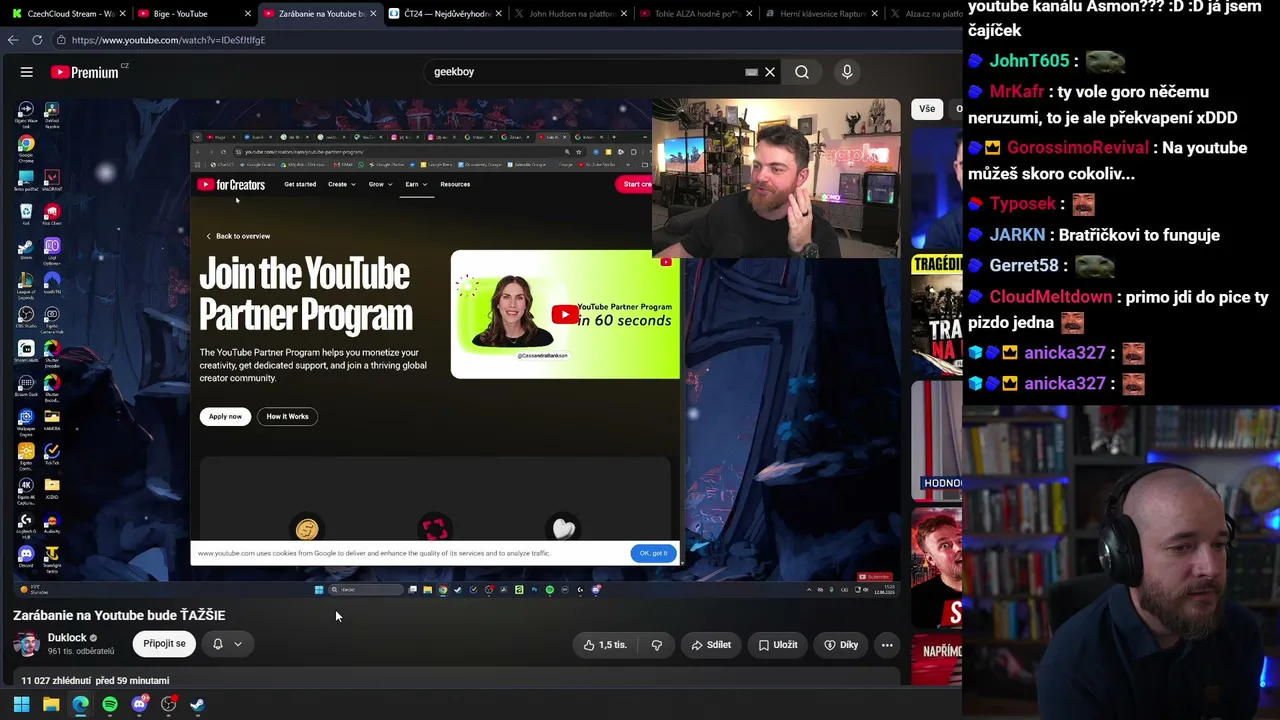Click chat username GorossimoRevival

tap(1078, 148)
